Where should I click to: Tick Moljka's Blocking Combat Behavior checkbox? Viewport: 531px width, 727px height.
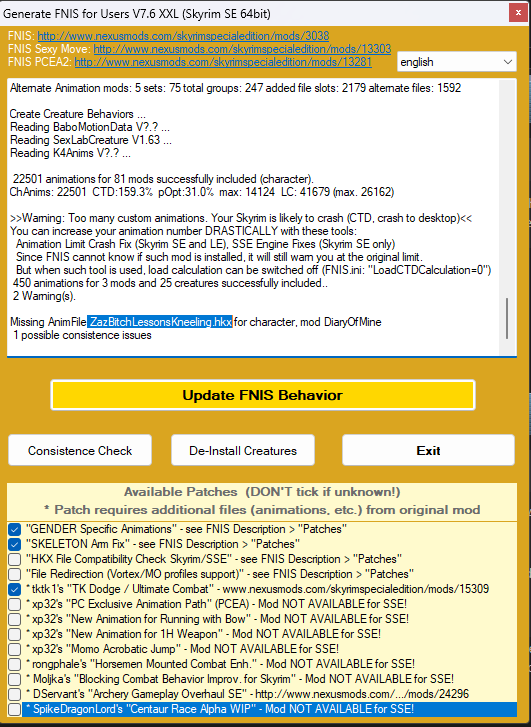(14, 679)
